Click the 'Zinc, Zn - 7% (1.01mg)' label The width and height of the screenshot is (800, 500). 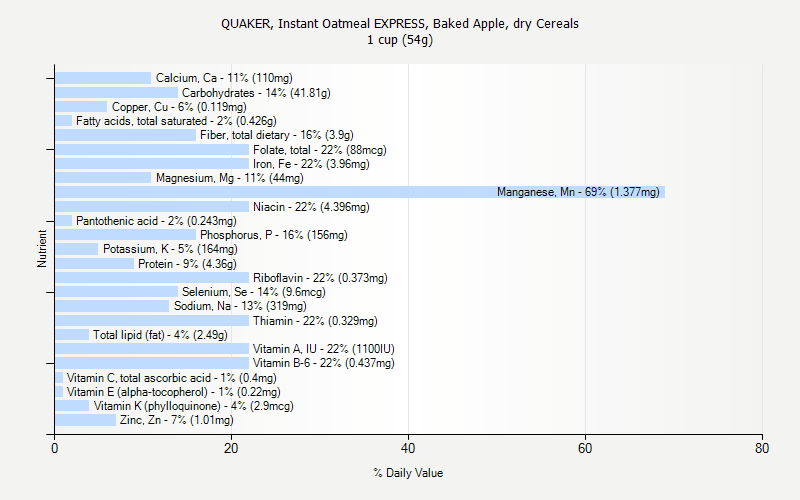(x=177, y=420)
